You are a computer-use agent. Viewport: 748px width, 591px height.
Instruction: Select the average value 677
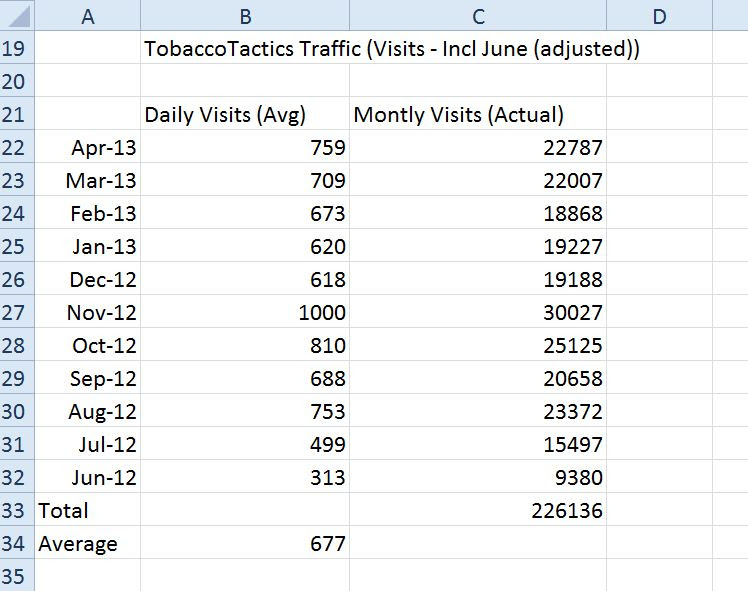tap(245, 542)
